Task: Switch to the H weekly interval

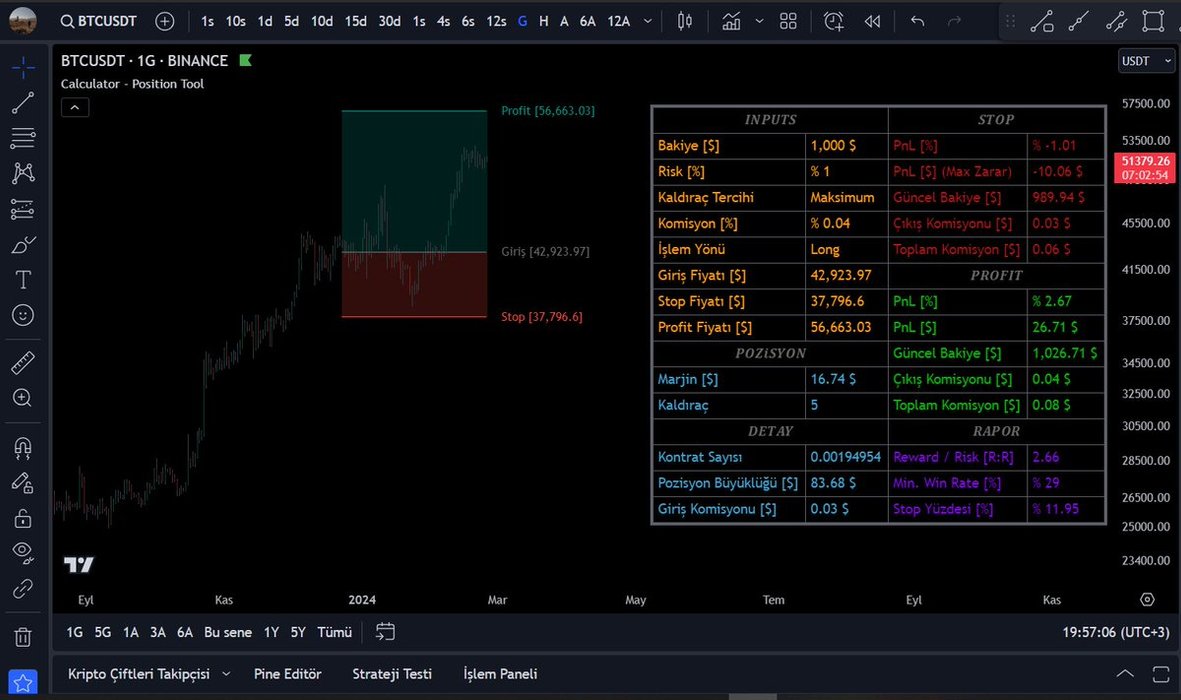Action: (x=544, y=21)
